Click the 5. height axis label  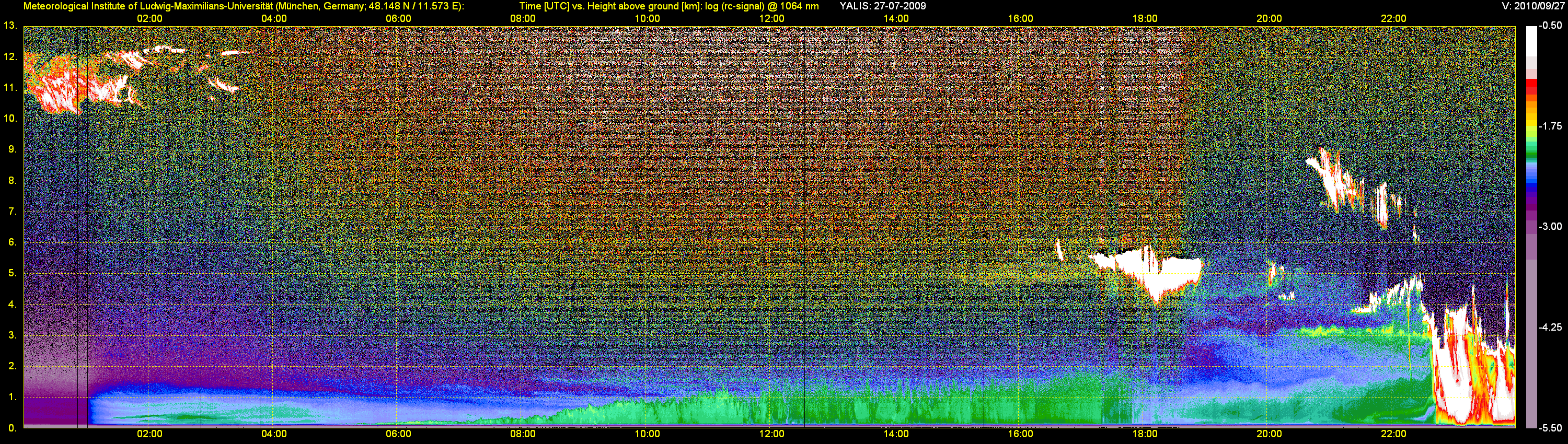click(x=12, y=273)
